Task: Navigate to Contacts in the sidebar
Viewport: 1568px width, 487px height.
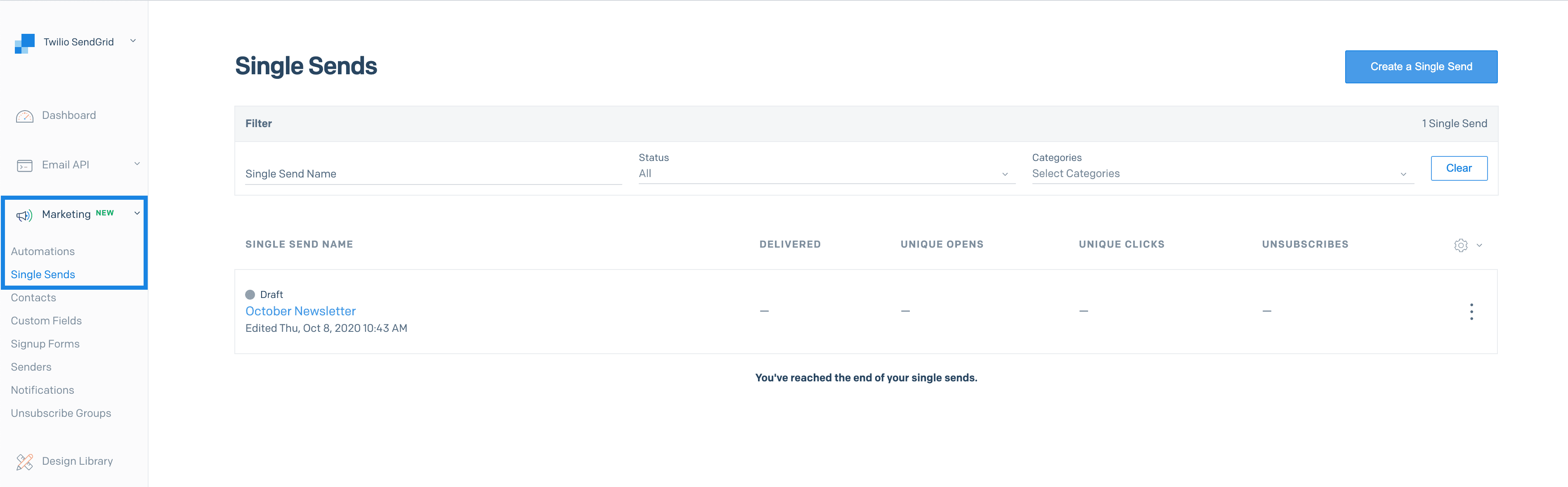Action: tap(33, 297)
